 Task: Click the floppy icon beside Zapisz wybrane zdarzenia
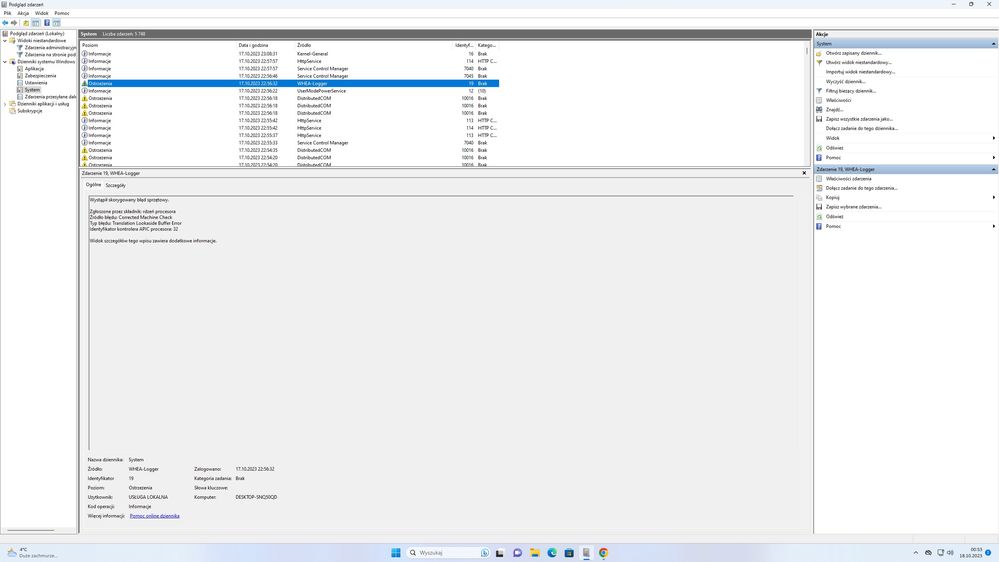point(819,206)
